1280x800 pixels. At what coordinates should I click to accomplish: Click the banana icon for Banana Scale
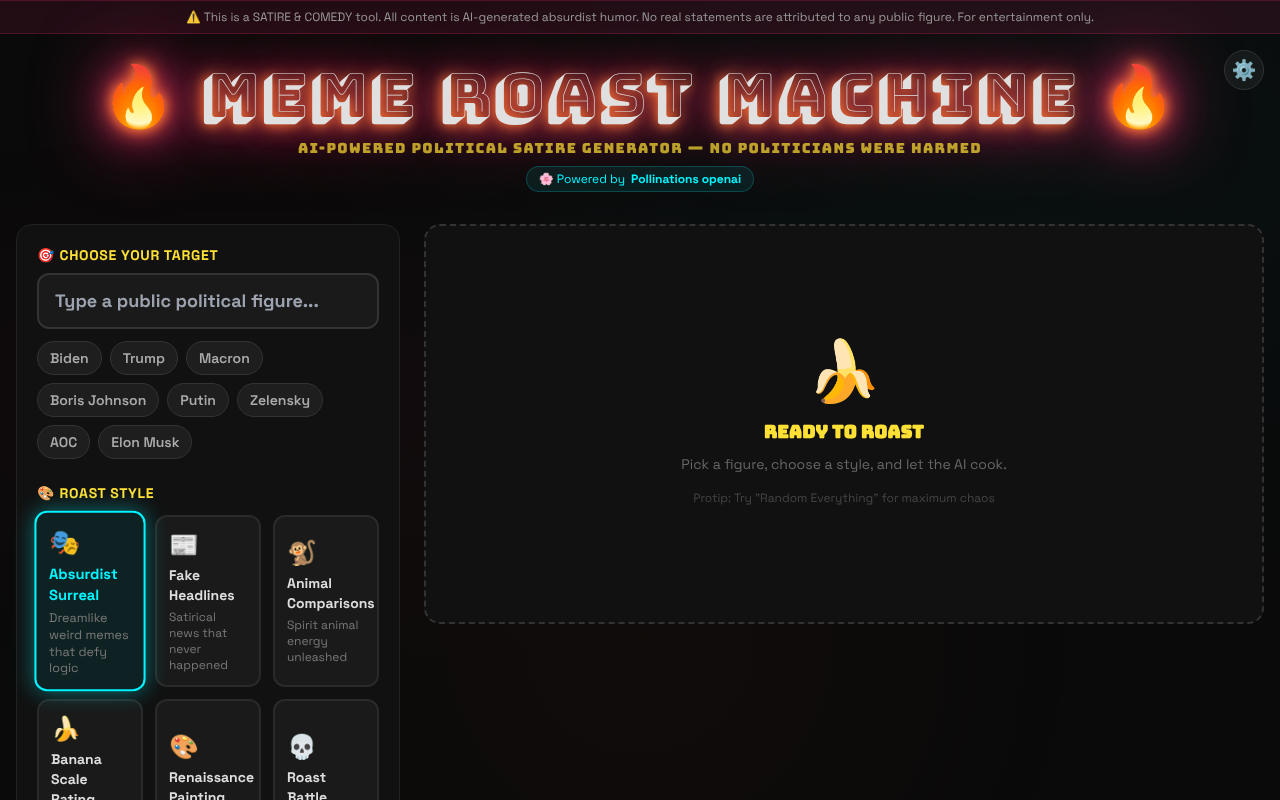66,729
